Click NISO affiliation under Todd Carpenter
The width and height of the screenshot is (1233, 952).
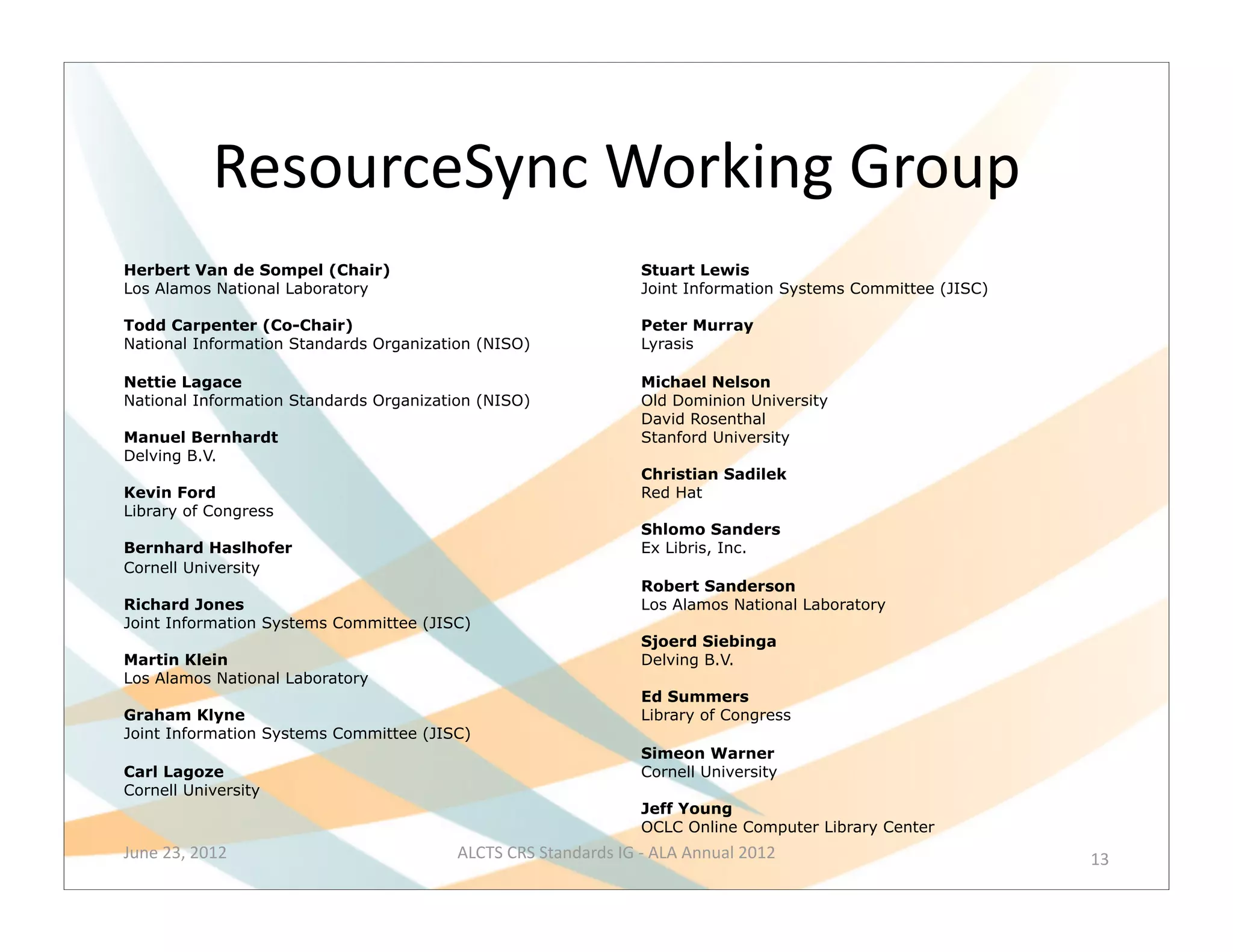pos(327,344)
